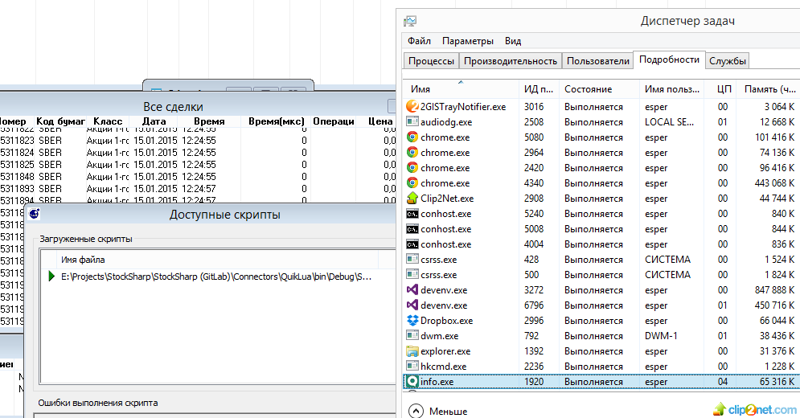The height and width of the screenshot is (418, 800).
Task: Click the audiodg.exe process icon
Action: click(x=413, y=122)
